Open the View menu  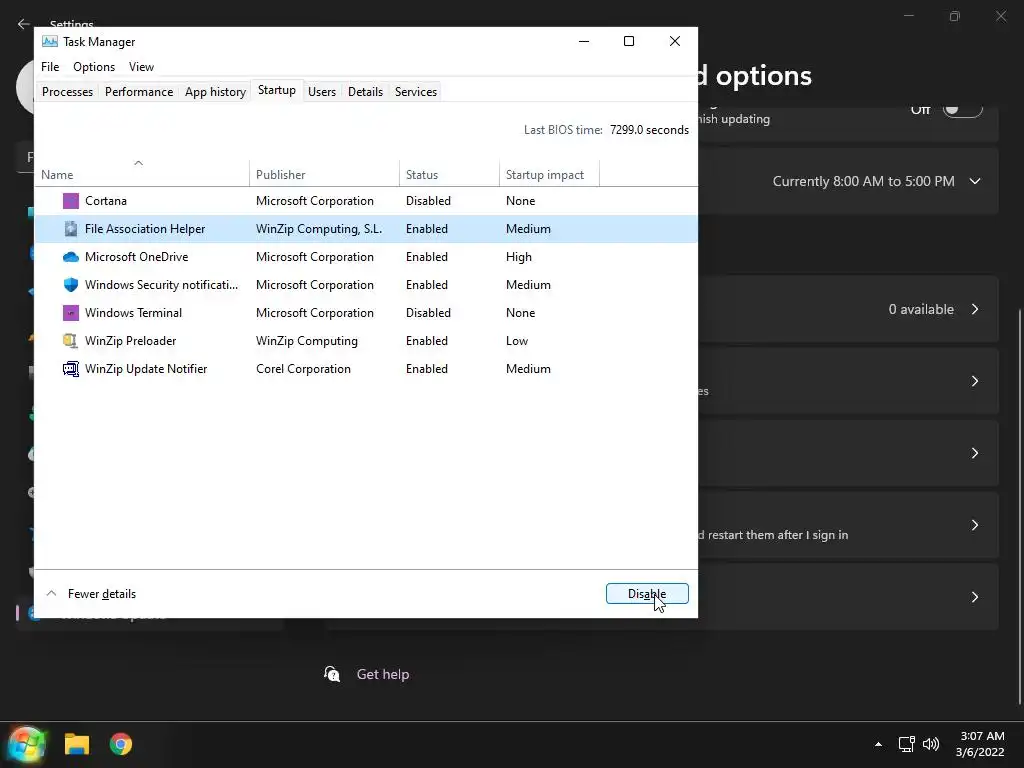tap(141, 67)
